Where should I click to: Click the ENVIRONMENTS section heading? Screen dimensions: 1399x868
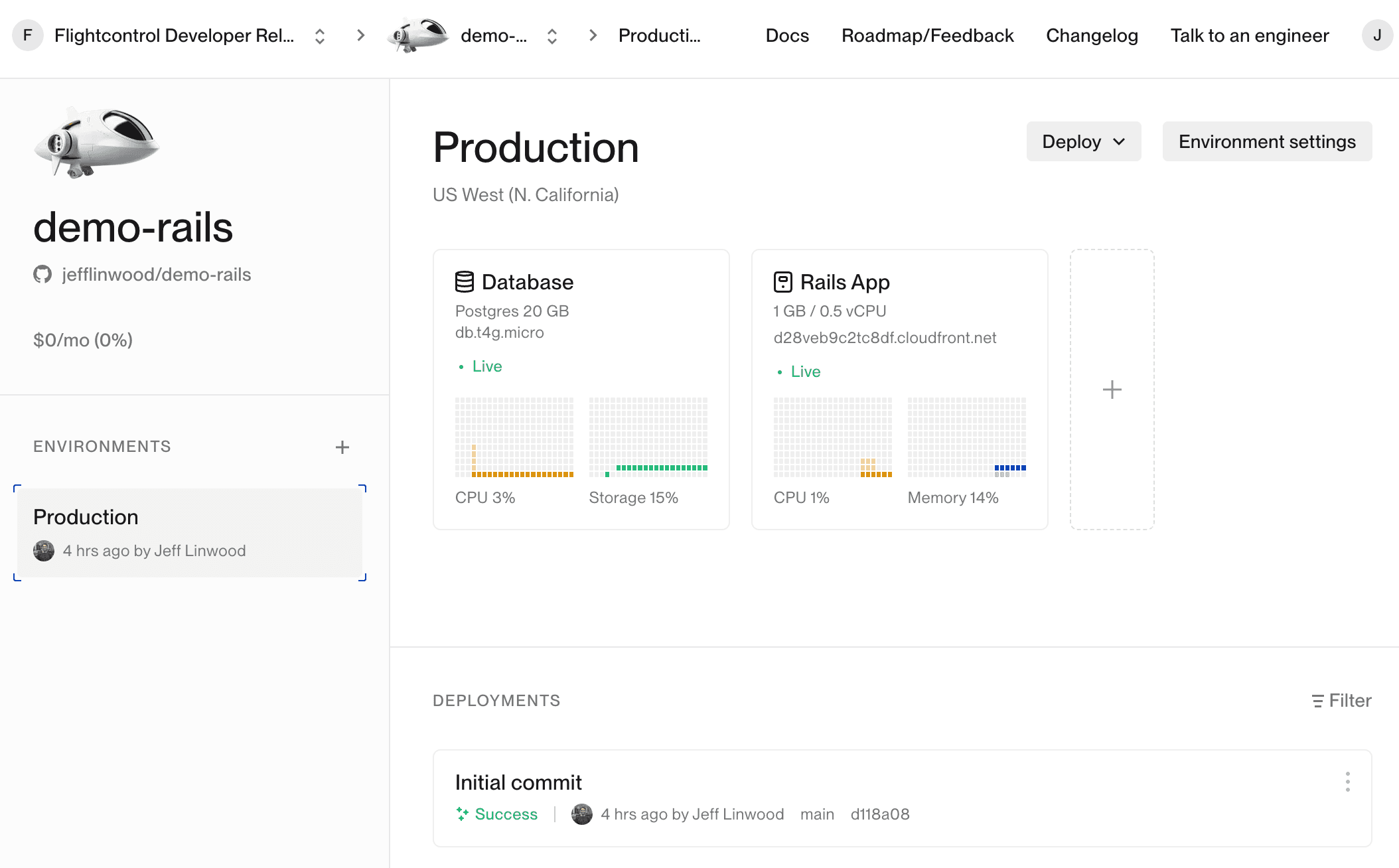102,447
